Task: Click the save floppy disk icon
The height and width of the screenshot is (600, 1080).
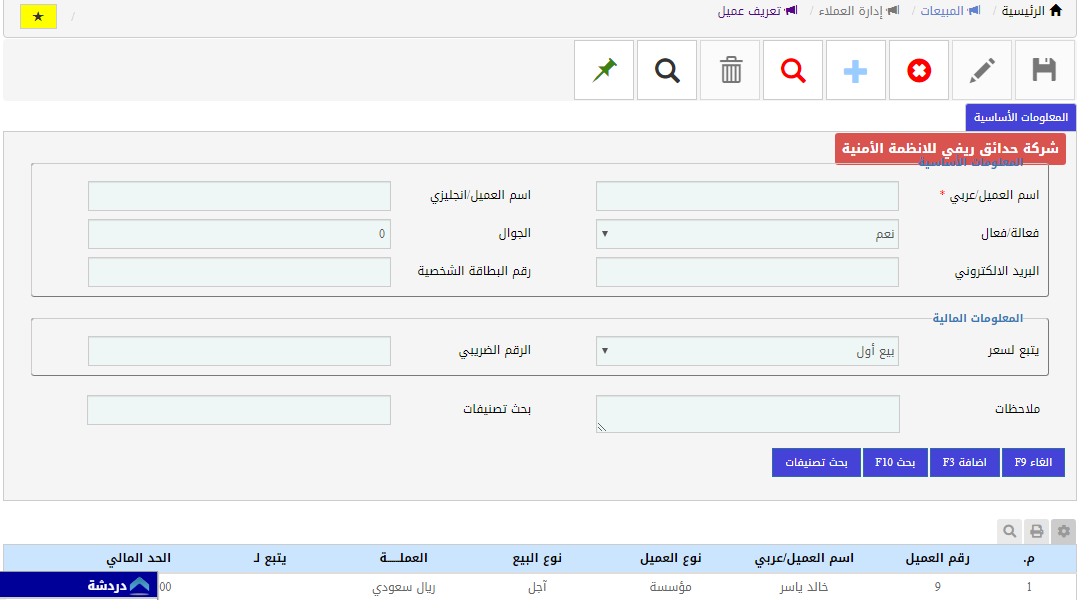Action: pos(1044,70)
